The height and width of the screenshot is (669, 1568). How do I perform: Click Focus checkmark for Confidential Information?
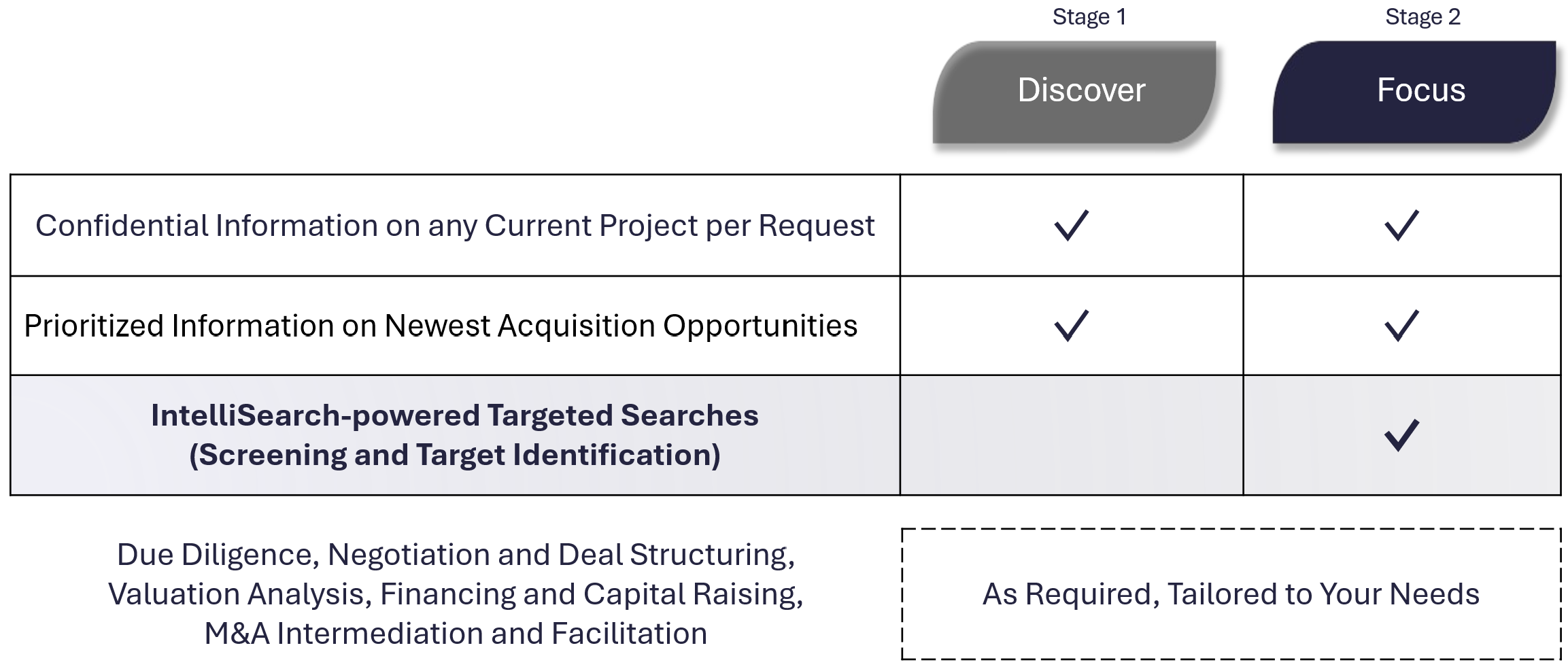click(x=1401, y=225)
